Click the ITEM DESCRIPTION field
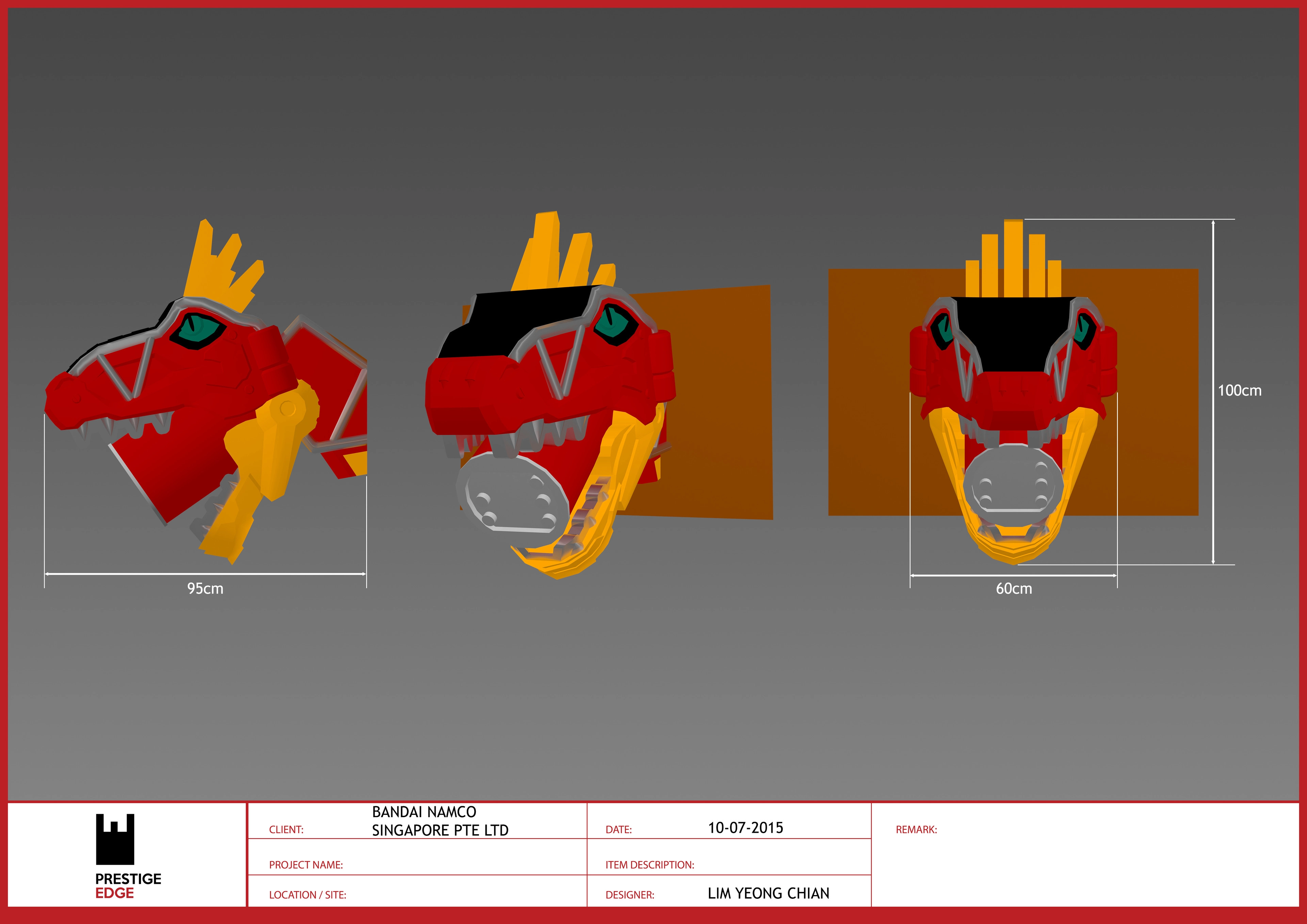The width and height of the screenshot is (1307, 924). pos(649,865)
